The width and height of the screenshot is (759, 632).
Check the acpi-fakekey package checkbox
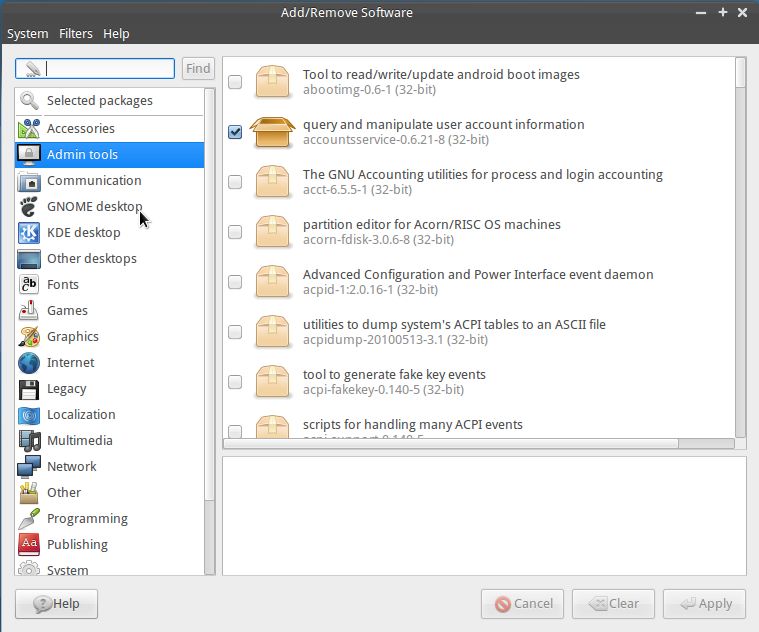point(235,382)
